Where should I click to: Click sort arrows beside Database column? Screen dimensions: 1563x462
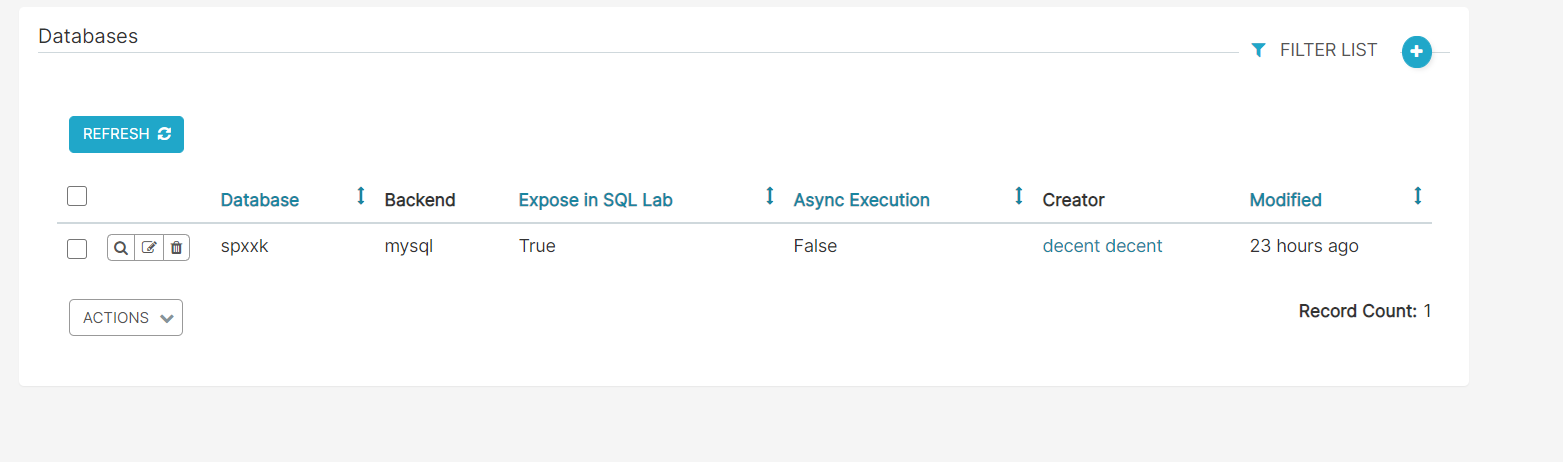click(x=361, y=197)
